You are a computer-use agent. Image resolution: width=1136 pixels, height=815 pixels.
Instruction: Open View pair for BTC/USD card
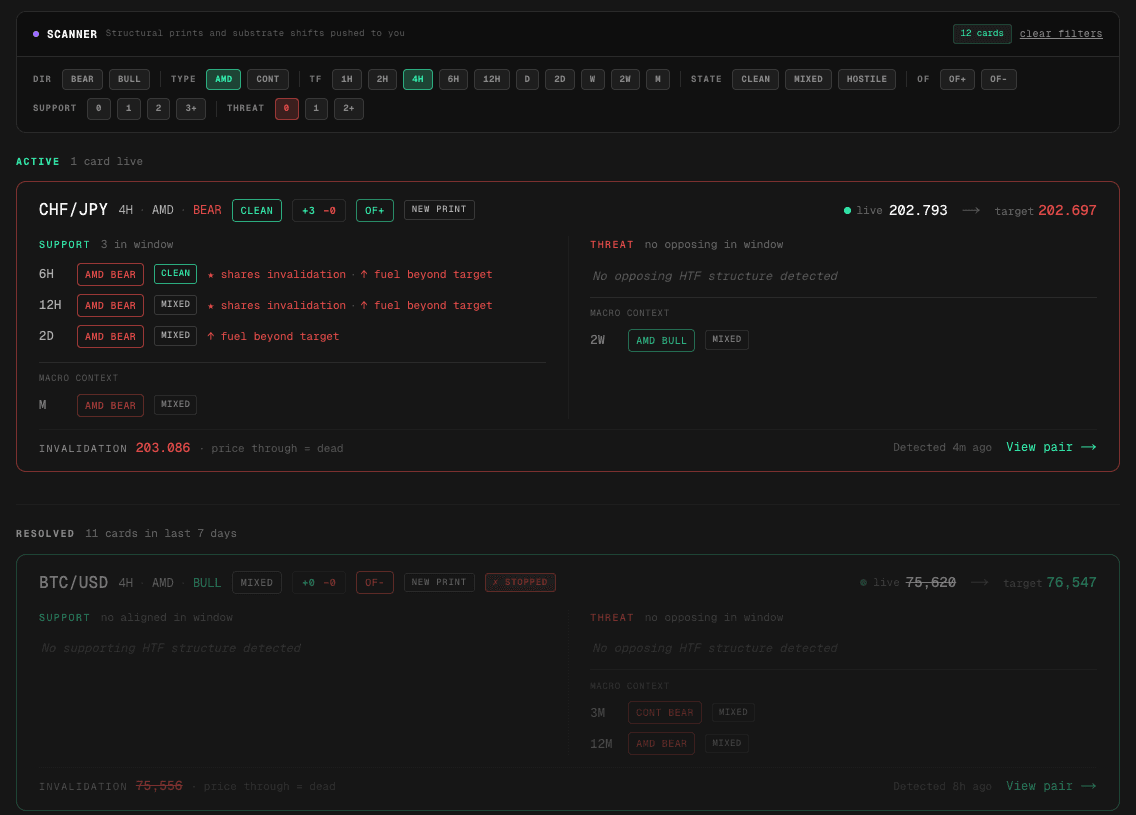click(1051, 786)
